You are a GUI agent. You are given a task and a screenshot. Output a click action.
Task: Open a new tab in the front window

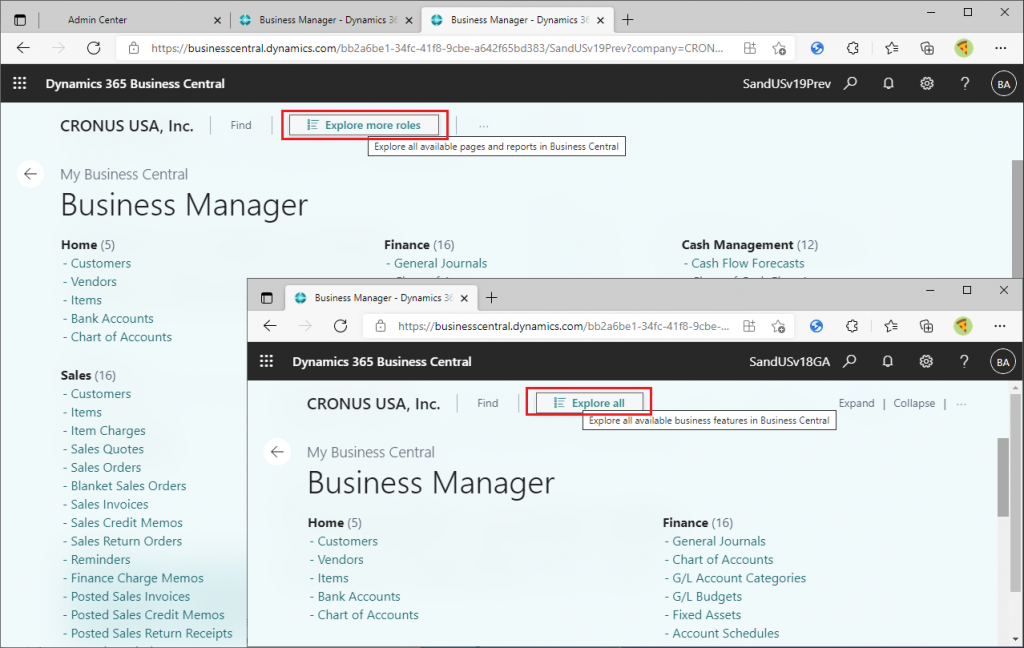point(492,298)
